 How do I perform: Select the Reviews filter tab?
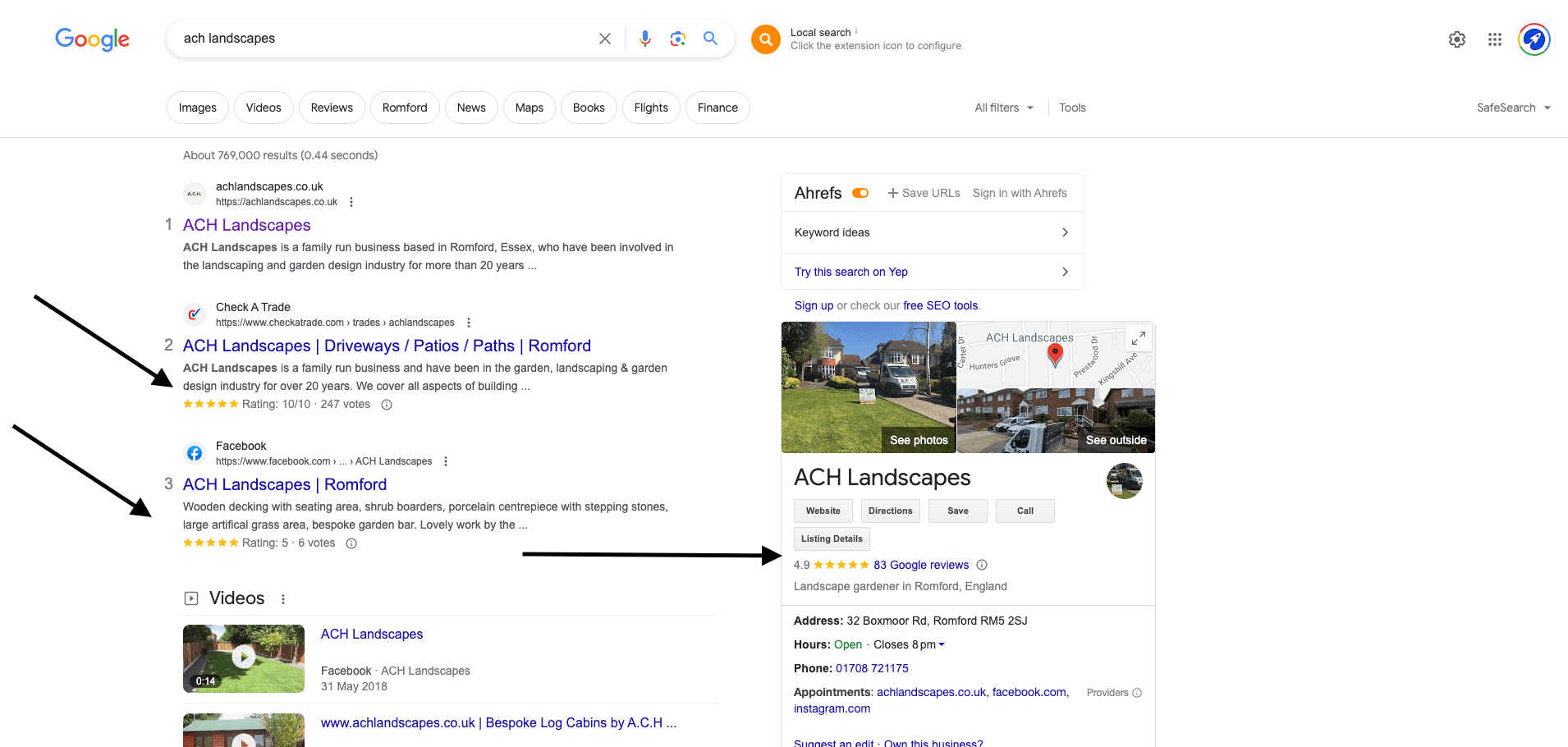click(332, 108)
